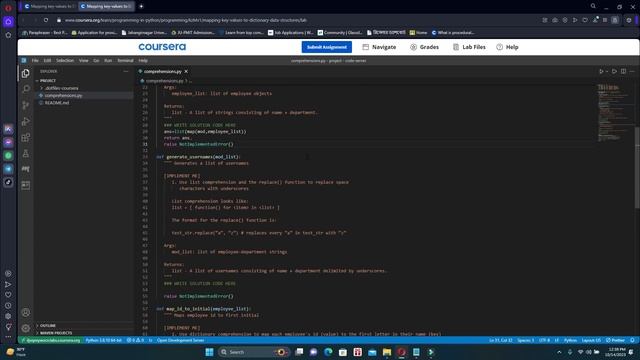Click the Prettier status bar item

click(x=616, y=340)
